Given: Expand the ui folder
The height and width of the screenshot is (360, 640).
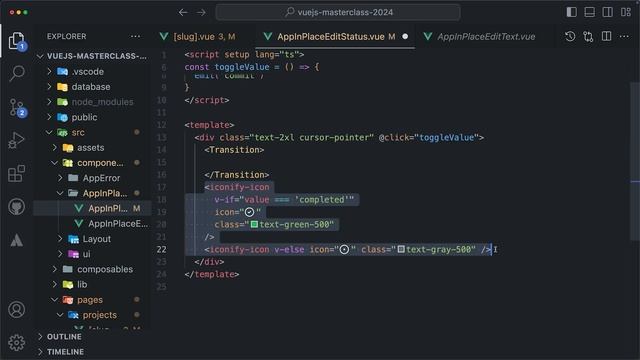Looking at the screenshot, I should click(x=92, y=254).
